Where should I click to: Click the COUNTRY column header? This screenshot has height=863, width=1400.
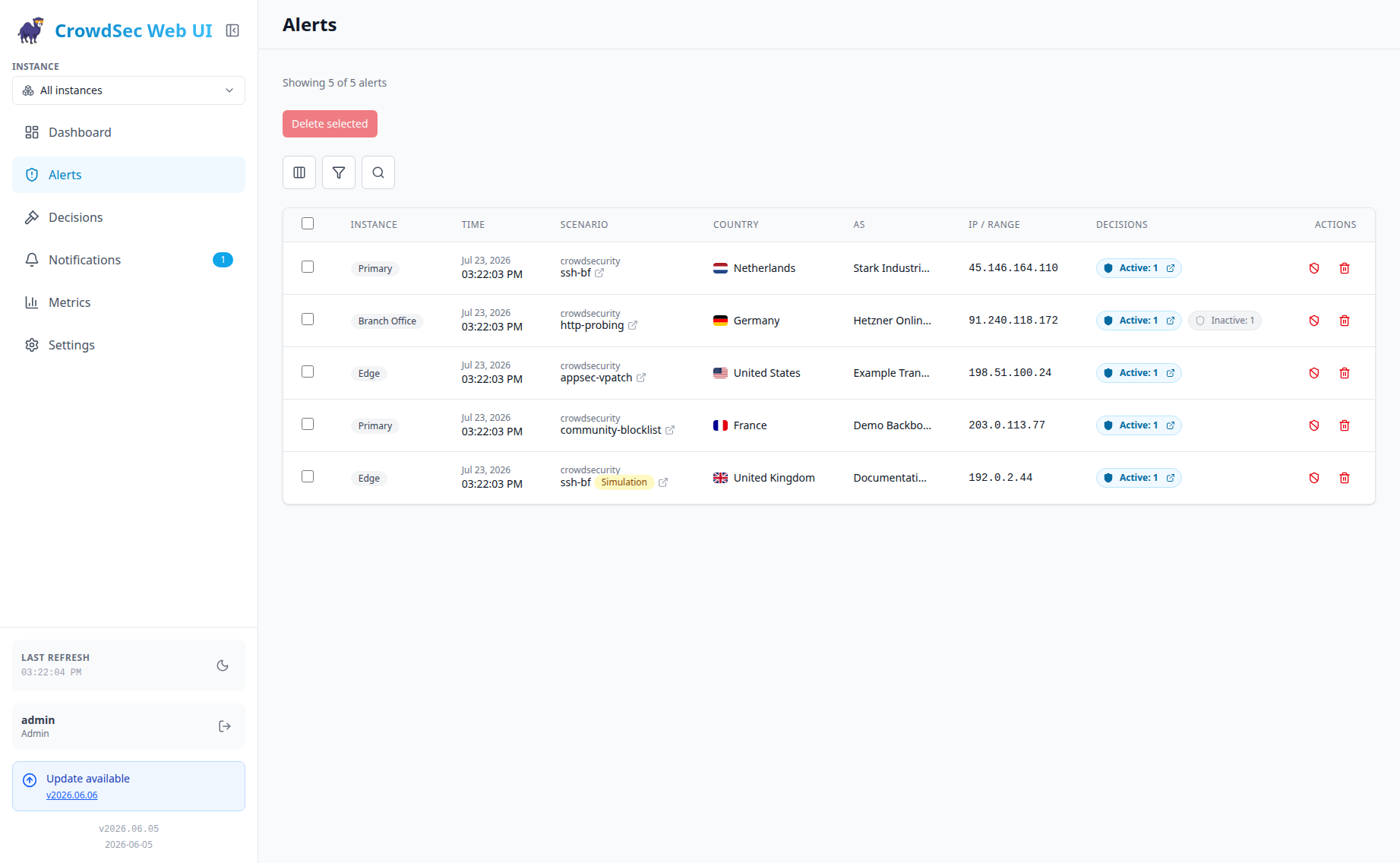coord(736,225)
